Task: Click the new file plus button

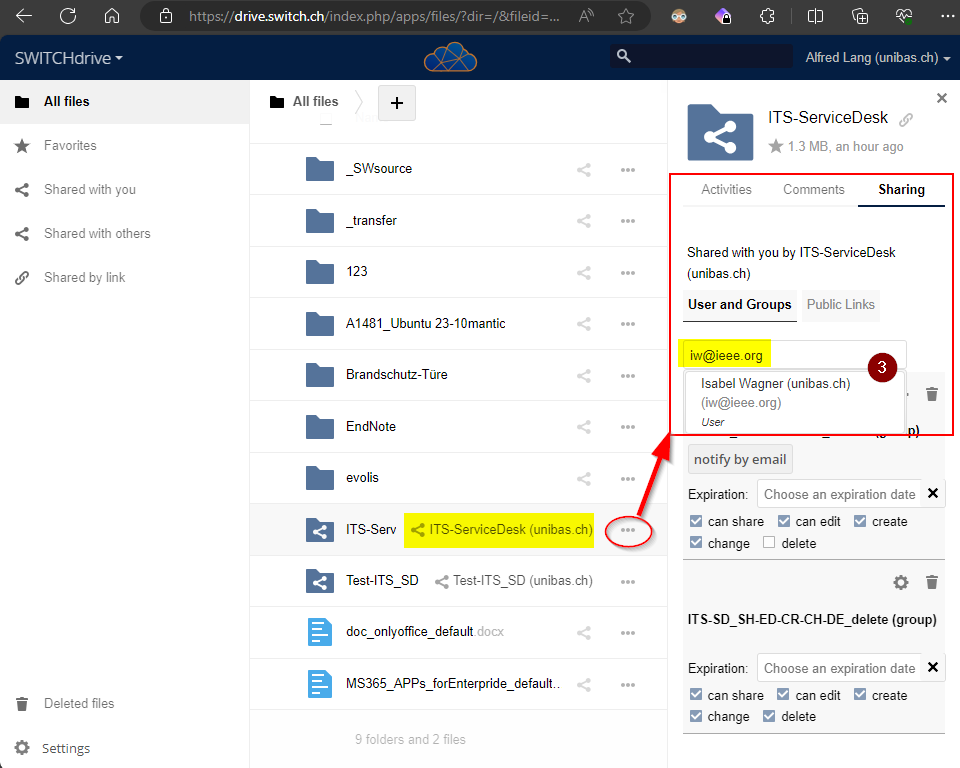Action: 397,103
